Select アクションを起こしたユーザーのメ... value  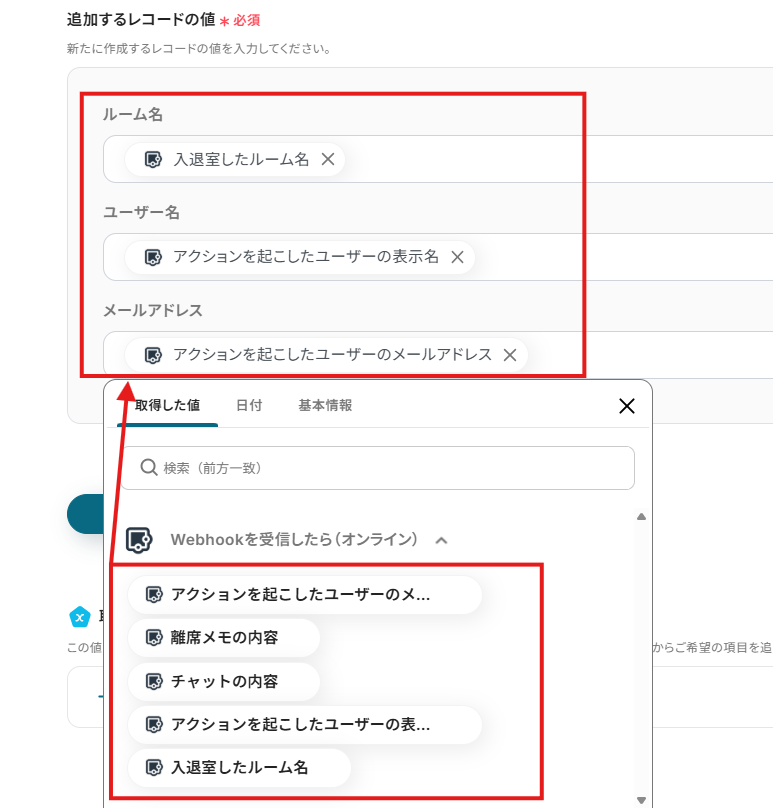point(305,595)
